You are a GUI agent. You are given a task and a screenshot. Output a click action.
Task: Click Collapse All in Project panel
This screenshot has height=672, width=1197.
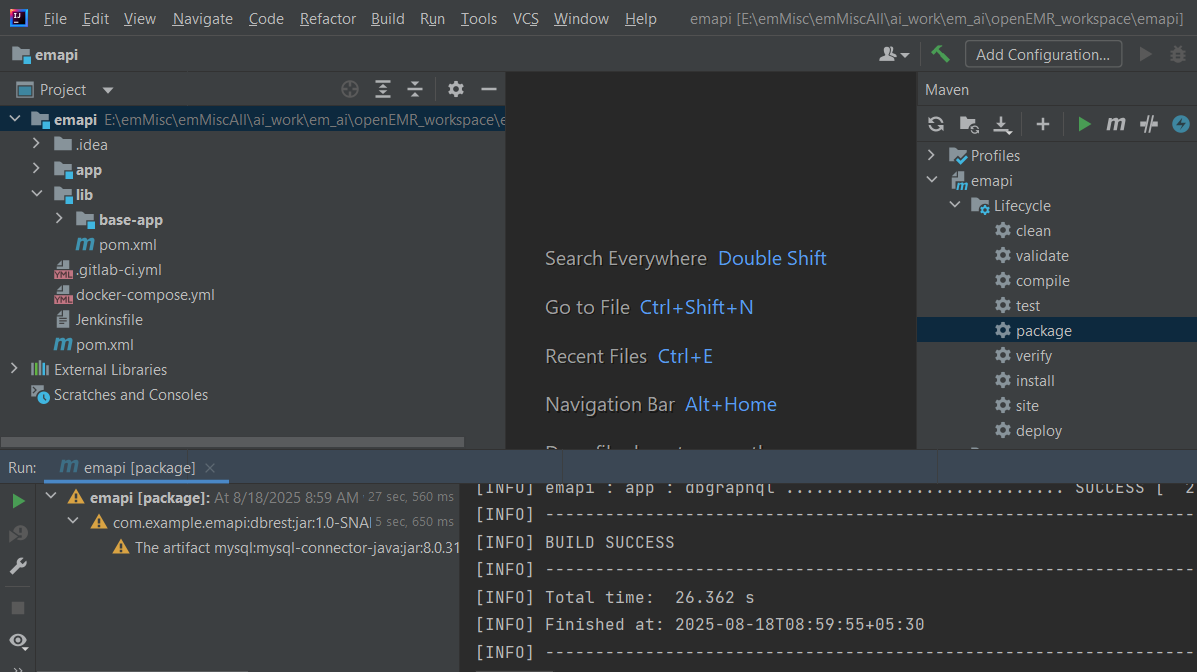click(415, 89)
